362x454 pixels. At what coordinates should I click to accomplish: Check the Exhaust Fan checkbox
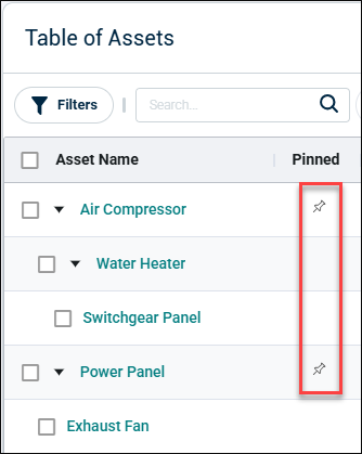47,427
